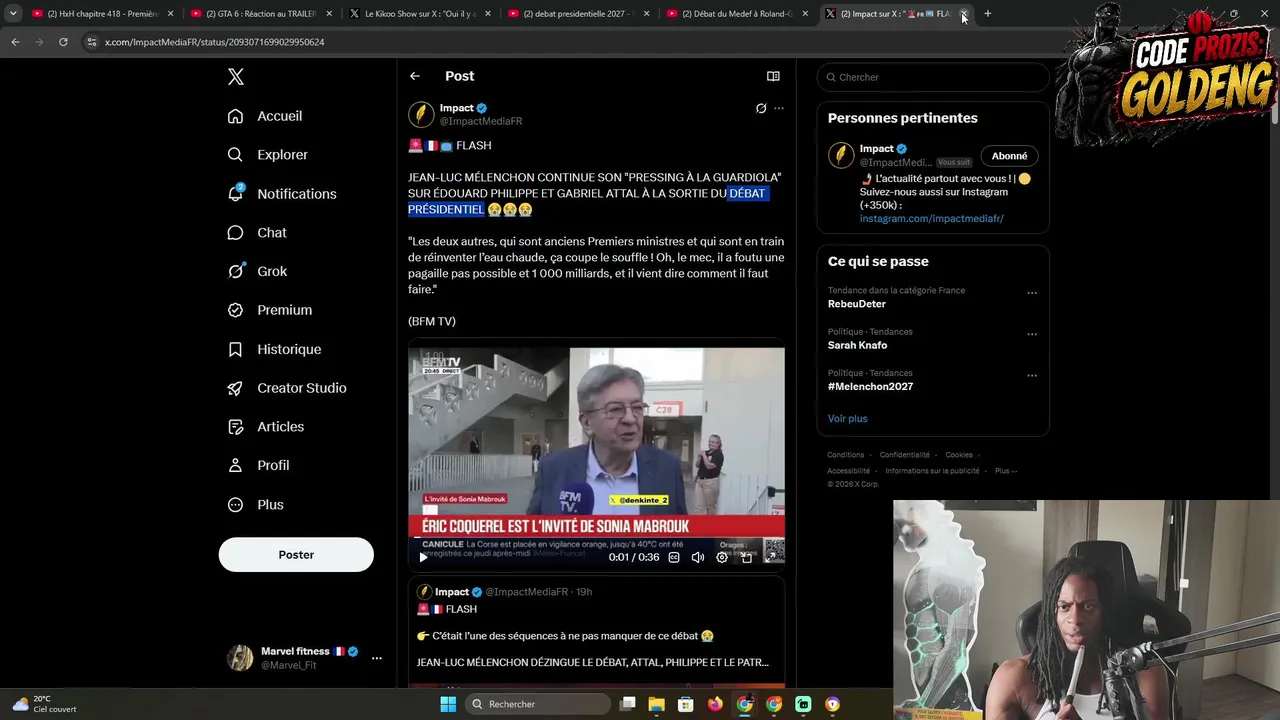
Task: Open the Windows Start menu
Action: [448, 704]
